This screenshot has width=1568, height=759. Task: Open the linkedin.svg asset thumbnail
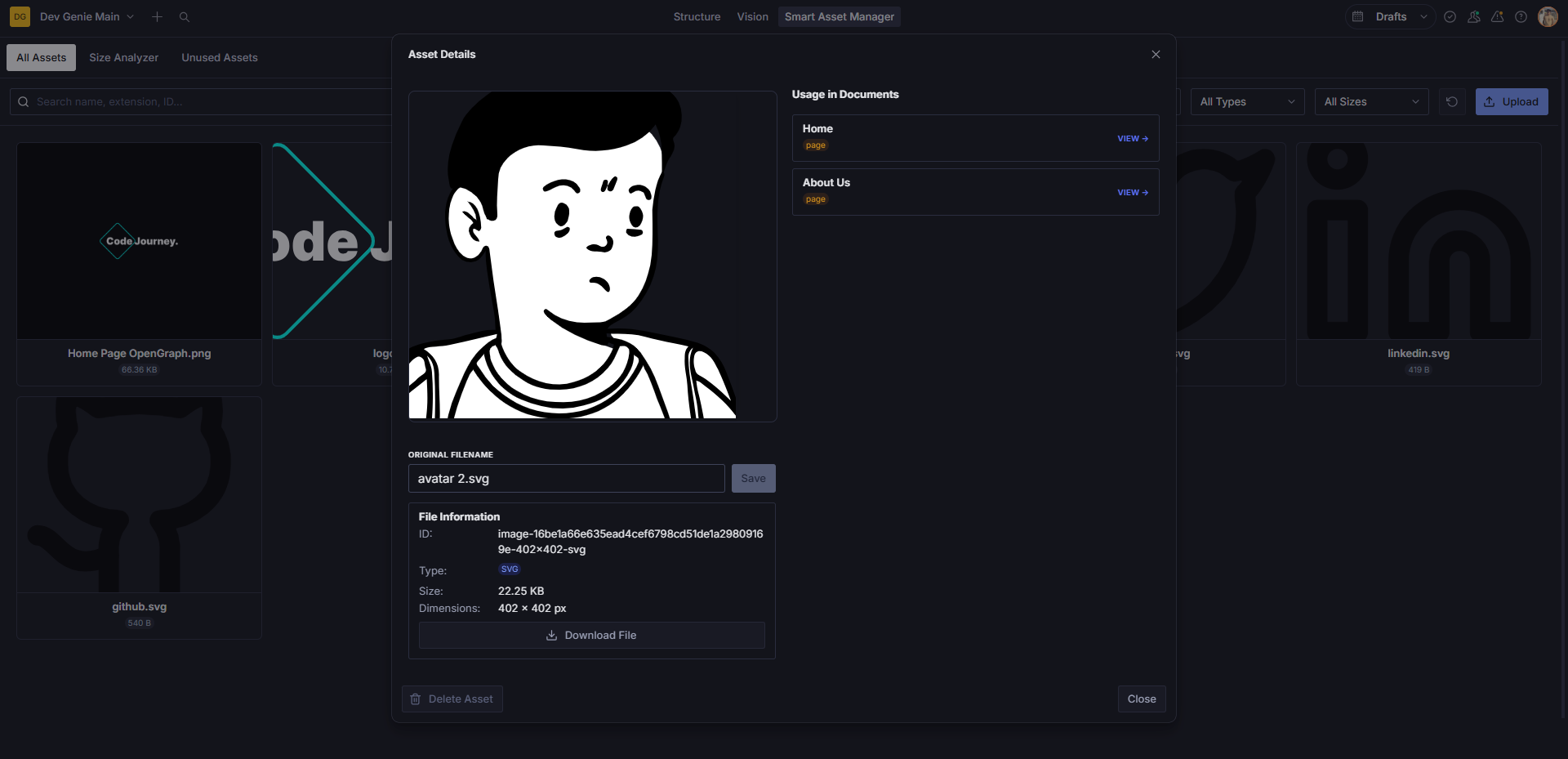tap(1419, 241)
